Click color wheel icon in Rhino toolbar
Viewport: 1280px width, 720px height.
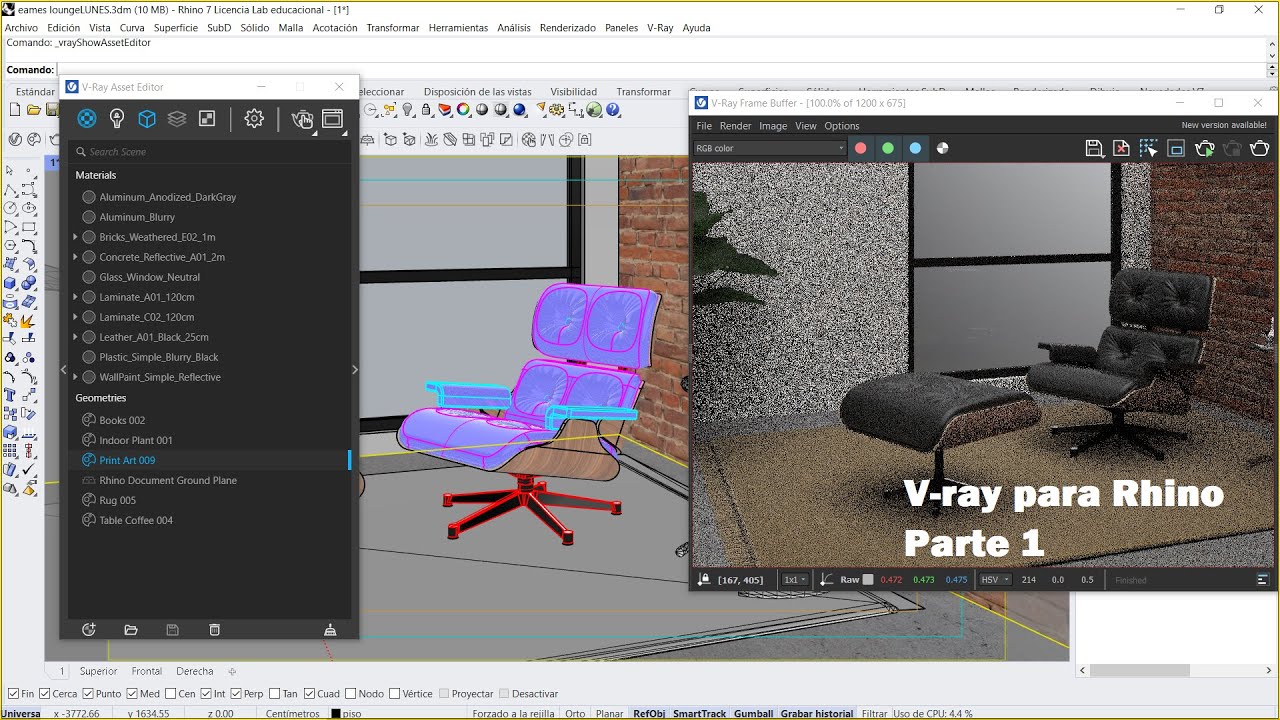(463, 110)
